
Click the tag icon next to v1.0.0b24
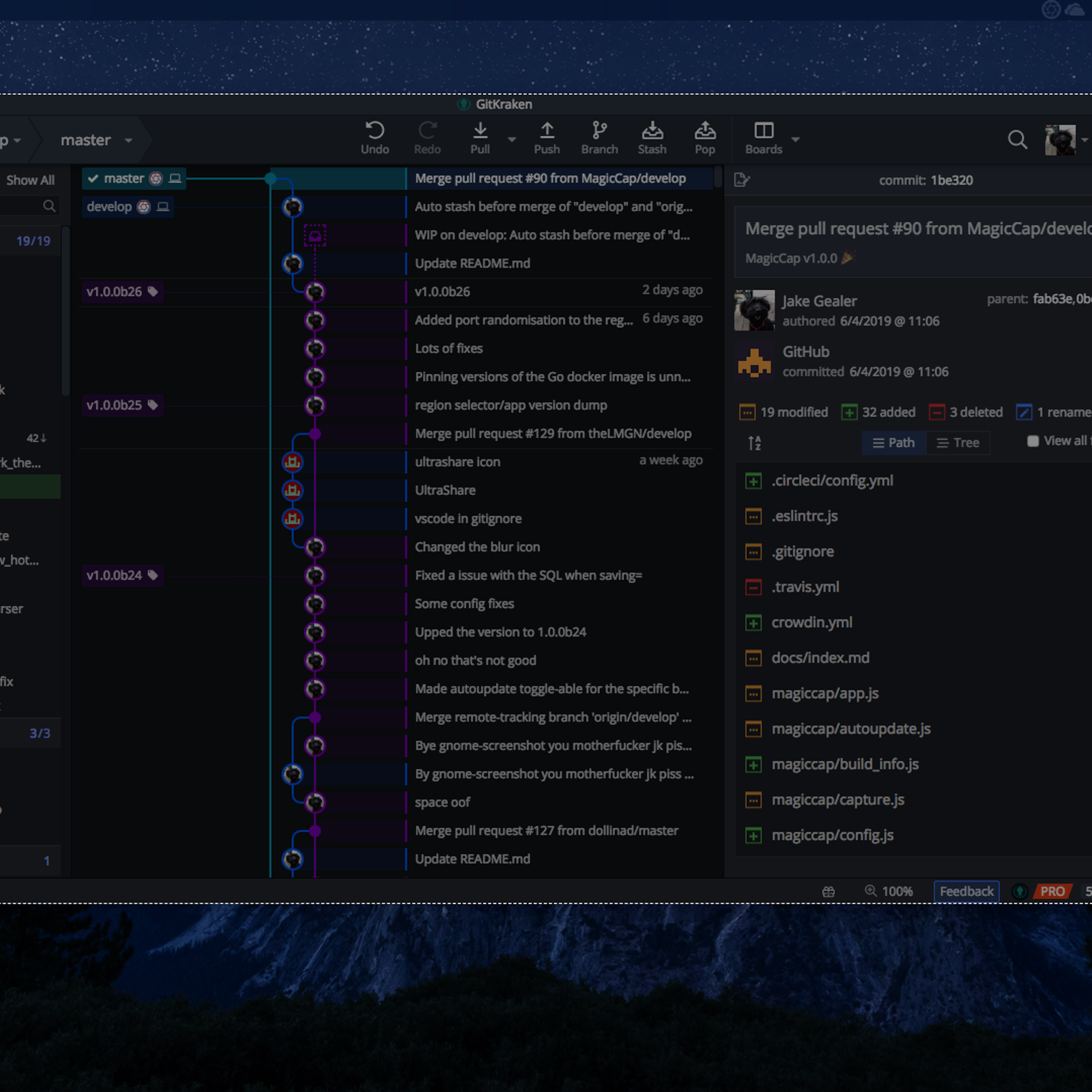(x=153, y=575)
